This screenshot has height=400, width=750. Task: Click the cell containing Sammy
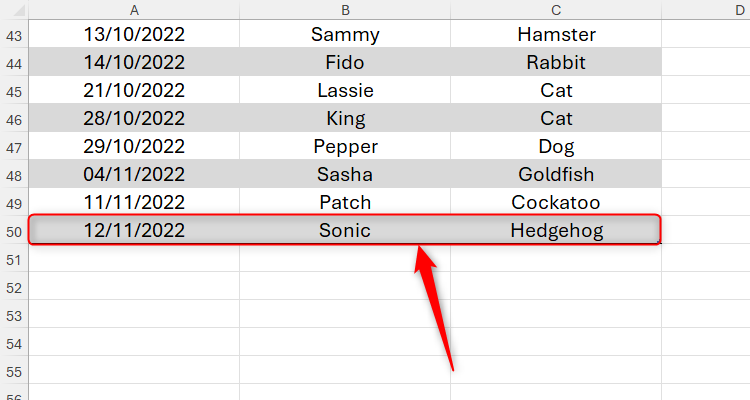pyautogui.click(x=345, y=34)
